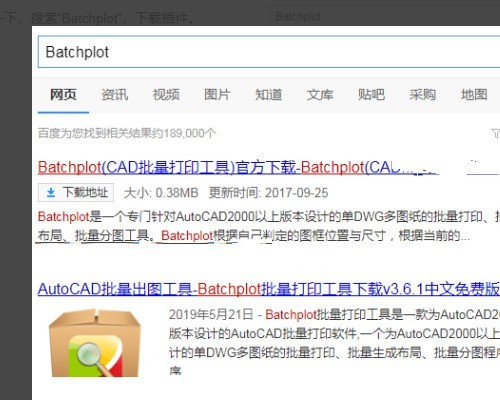Image resolution: width=500 pixels, height=400 pixels.
Task: Switch to the 资讯 tab
Action: point(115,95)
